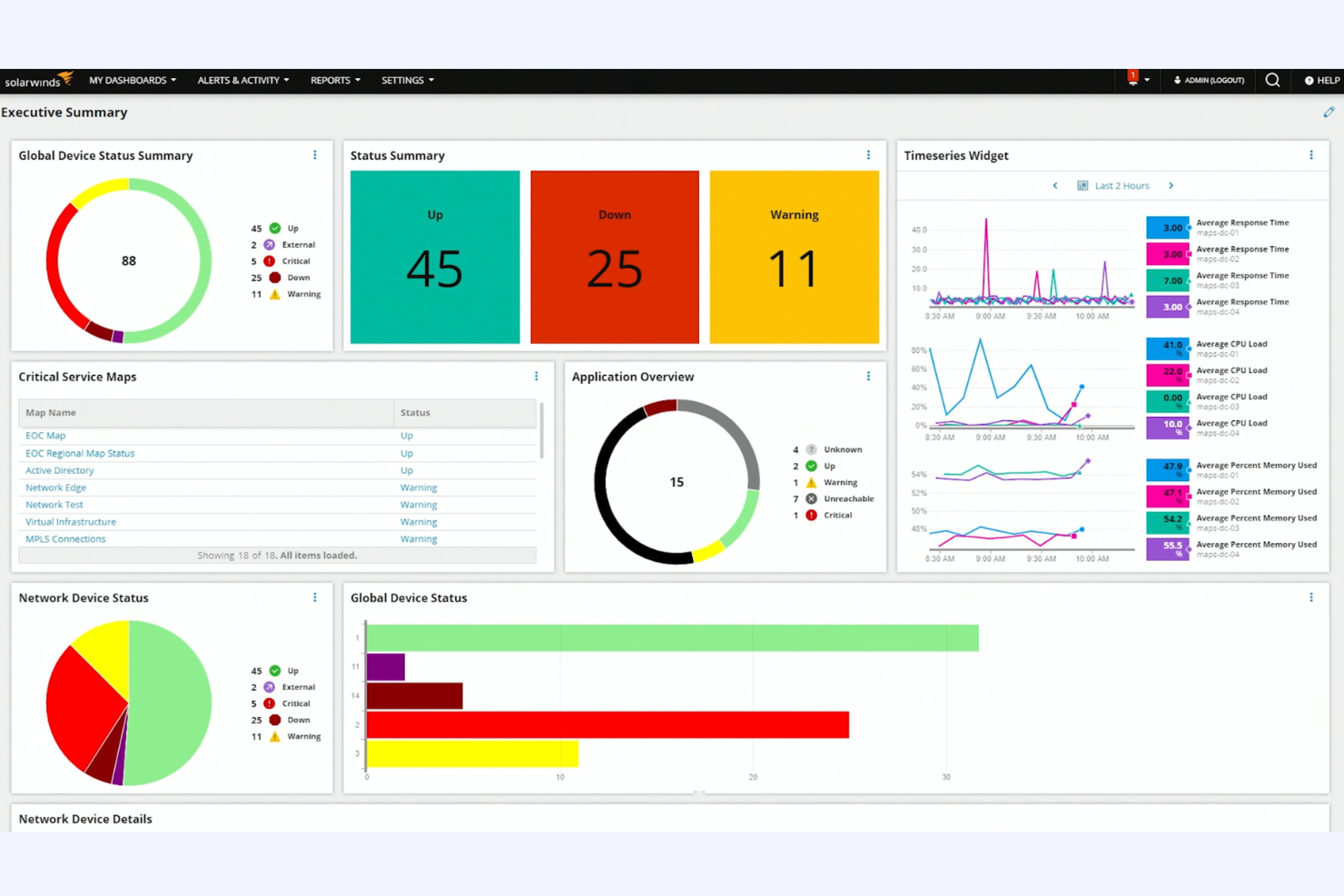Open the Network Device Status widget menu
The height and width of the screenshot is (896, 1344).
point(315,596)
